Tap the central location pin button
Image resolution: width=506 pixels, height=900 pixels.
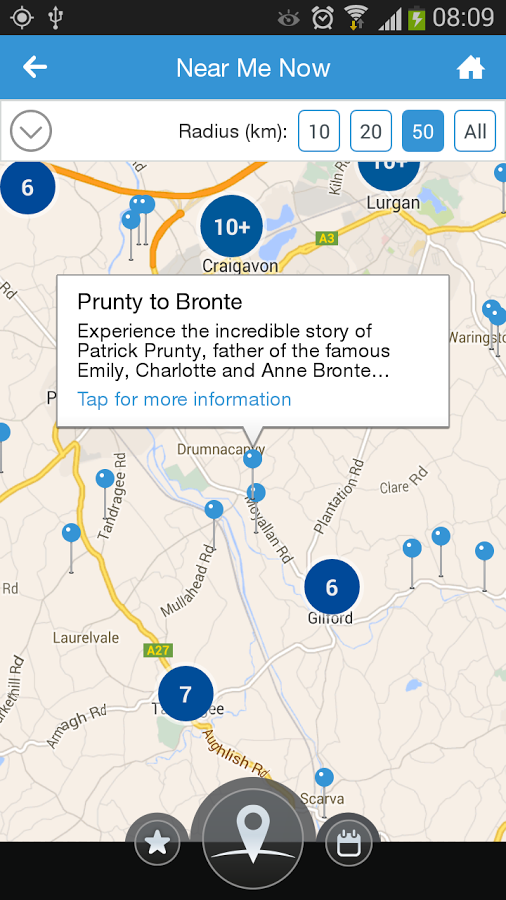pos(253,839)
